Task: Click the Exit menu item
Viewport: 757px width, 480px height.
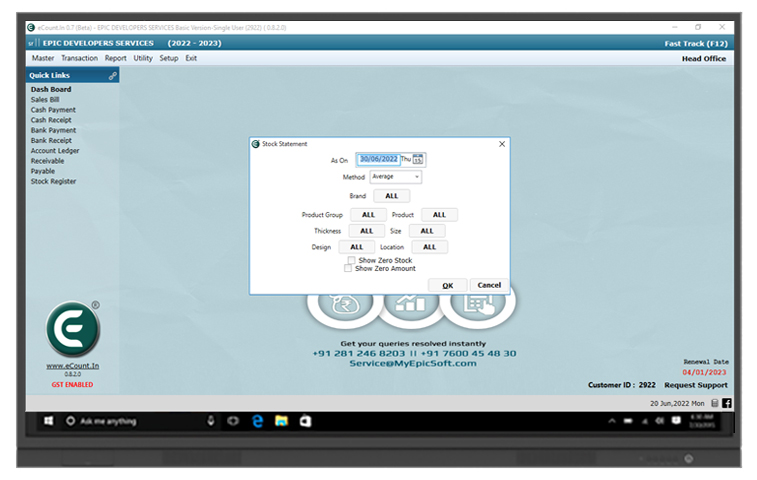Action: 191,58
